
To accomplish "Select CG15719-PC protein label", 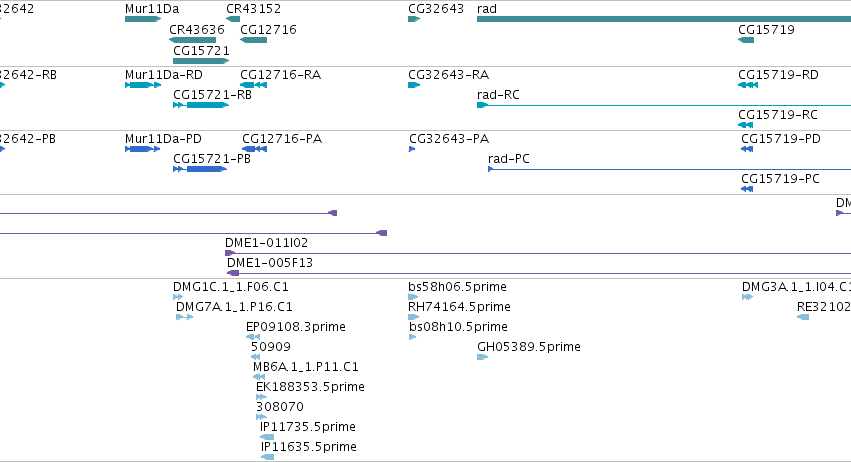I will (780, 179).
